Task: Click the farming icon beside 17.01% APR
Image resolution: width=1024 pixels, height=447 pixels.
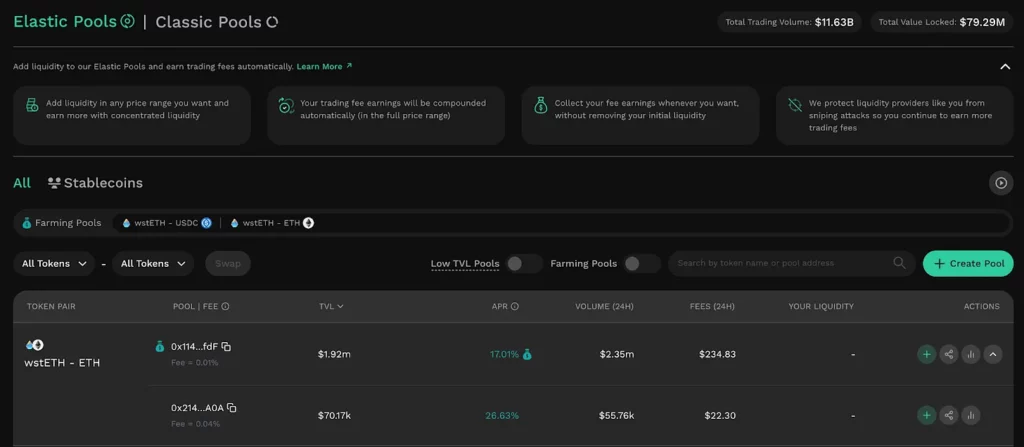Action: click(527, 354)
